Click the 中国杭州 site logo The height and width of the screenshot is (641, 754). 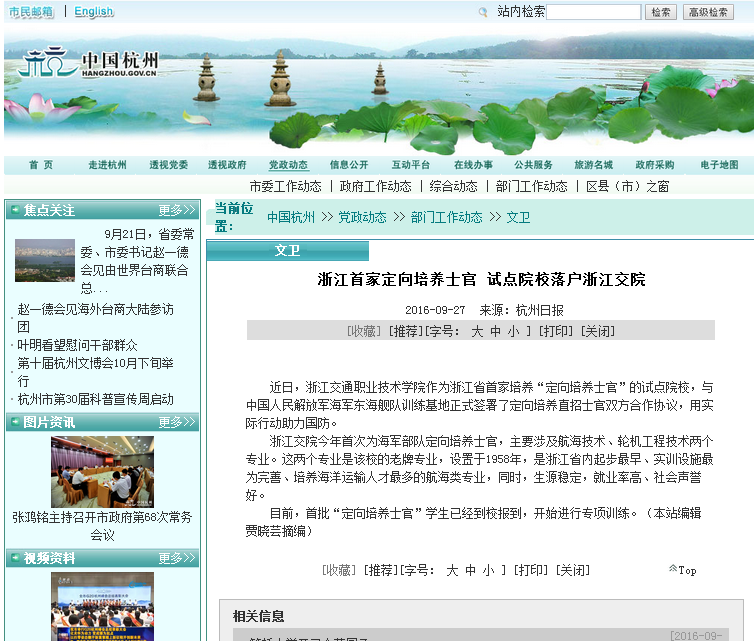pos(88,64)
